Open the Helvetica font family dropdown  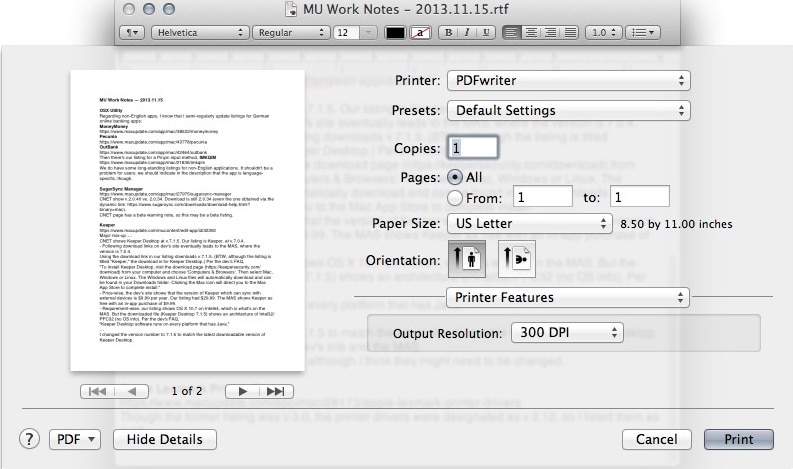coord(200,32)
